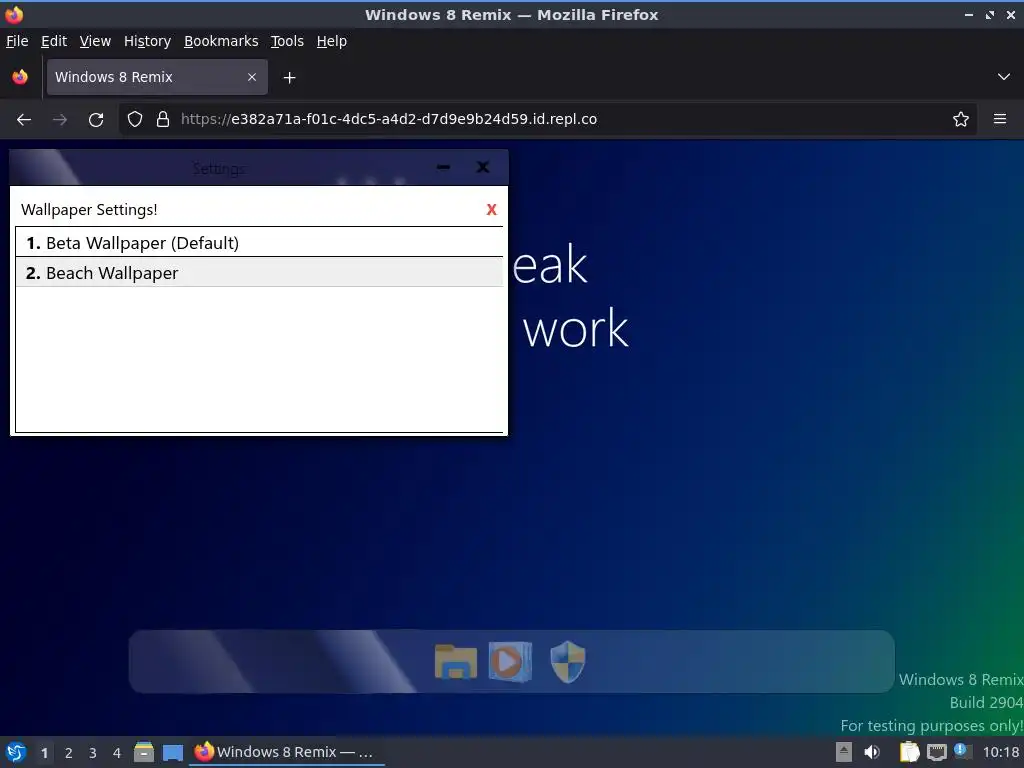The image size is (1024, 768).
Task: Open the Help menu
Action: [x=331, y=41]
